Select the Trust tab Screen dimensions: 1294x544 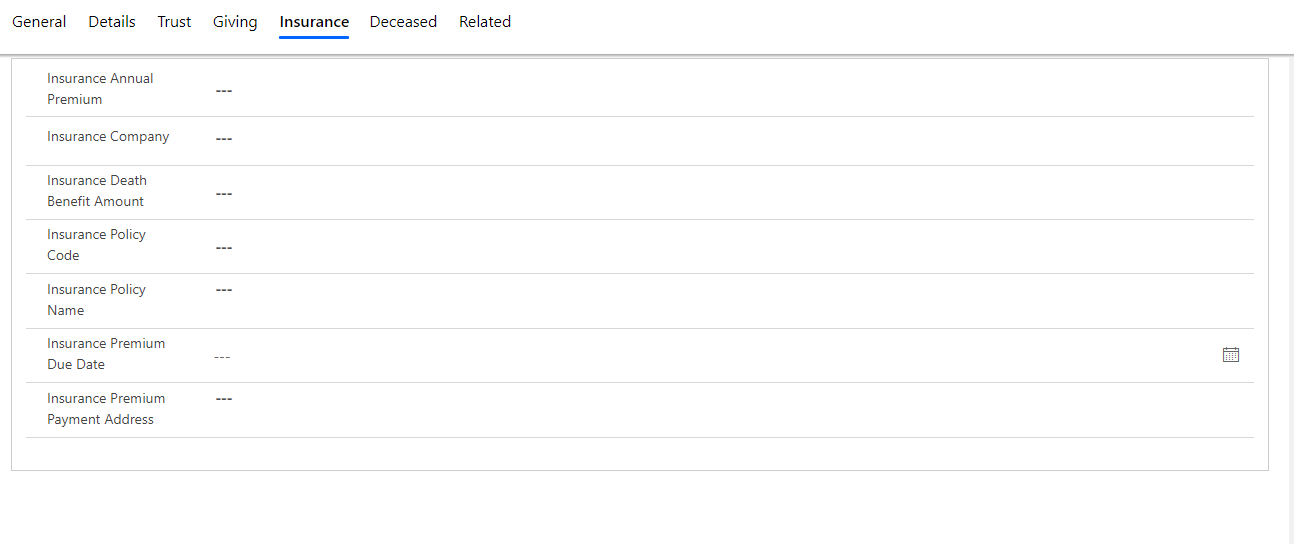[174, 22]
